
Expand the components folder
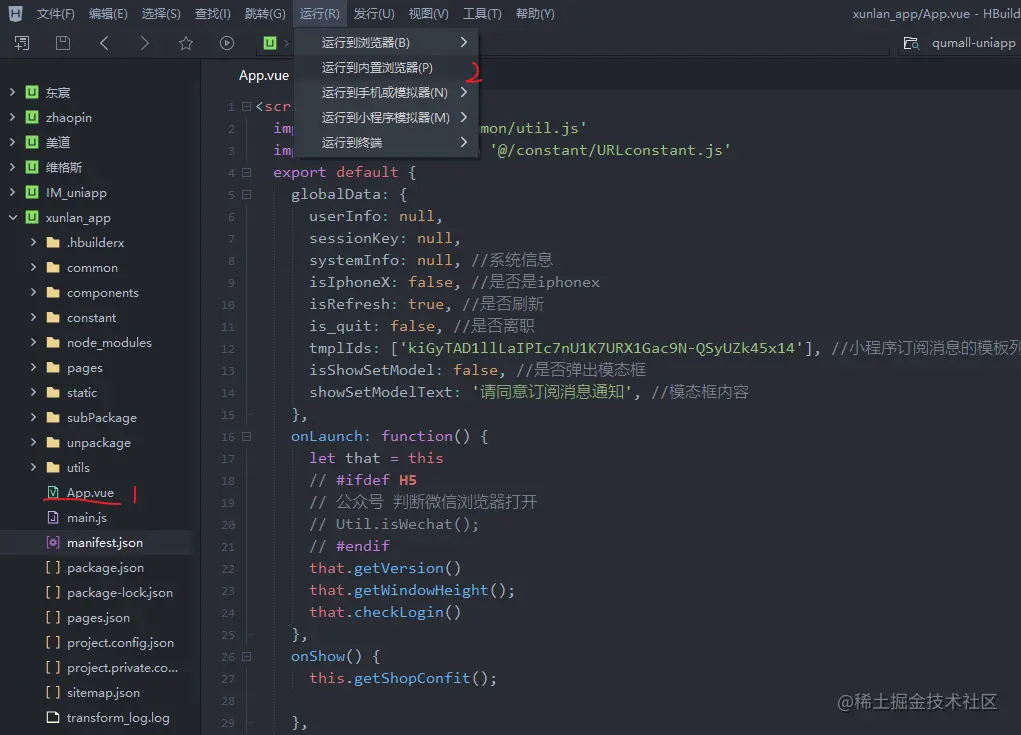[33, 292]
